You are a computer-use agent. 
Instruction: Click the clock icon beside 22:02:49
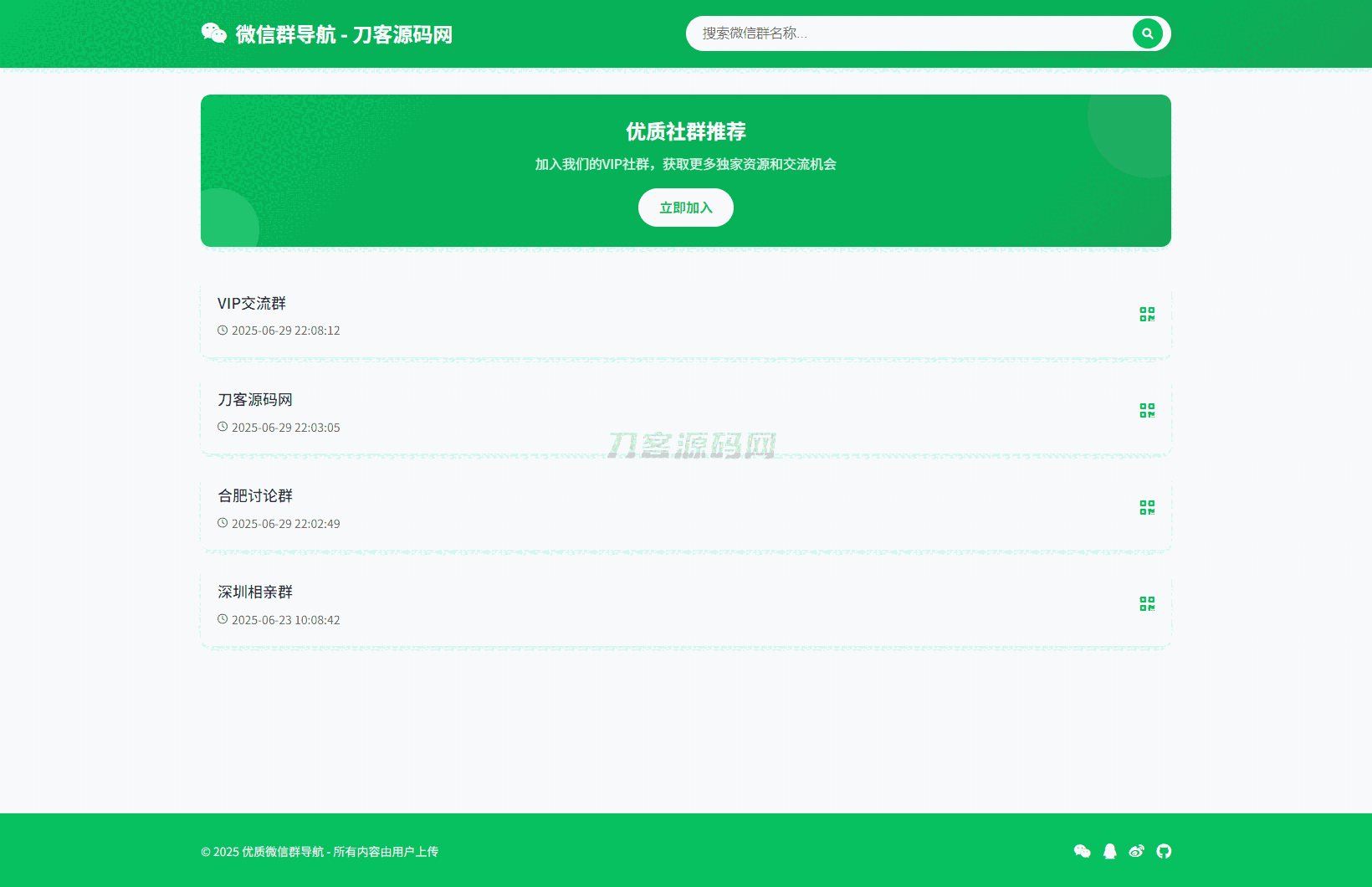[x=223, y=523]
